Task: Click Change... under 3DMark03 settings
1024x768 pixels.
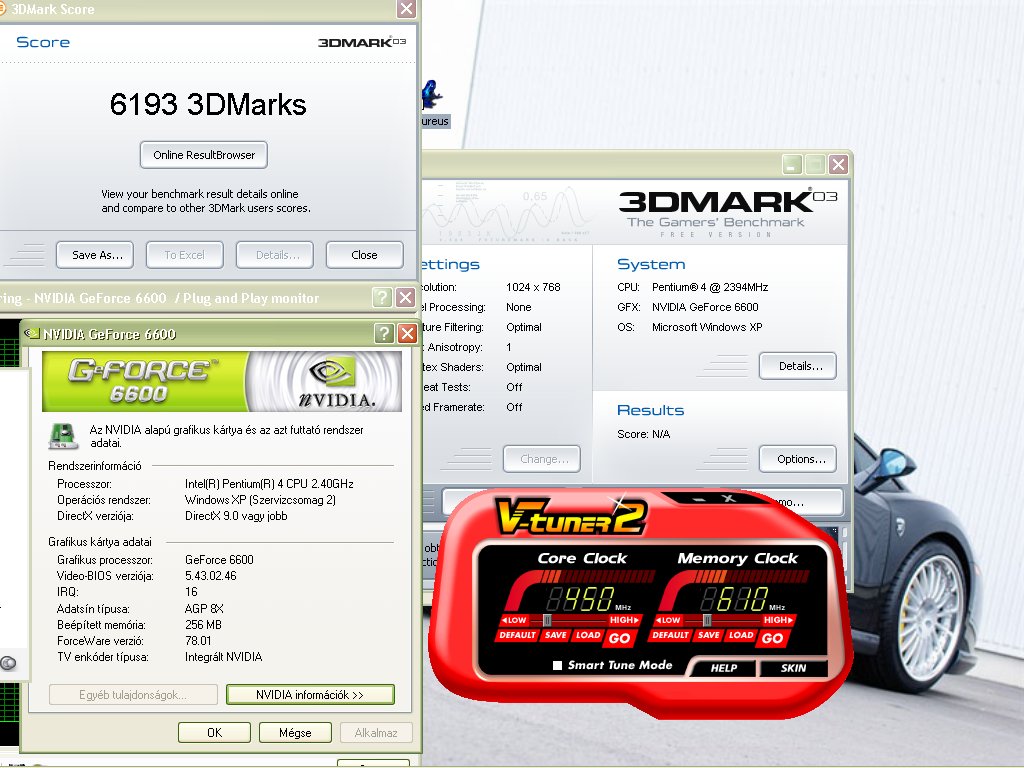Action: 542,459
